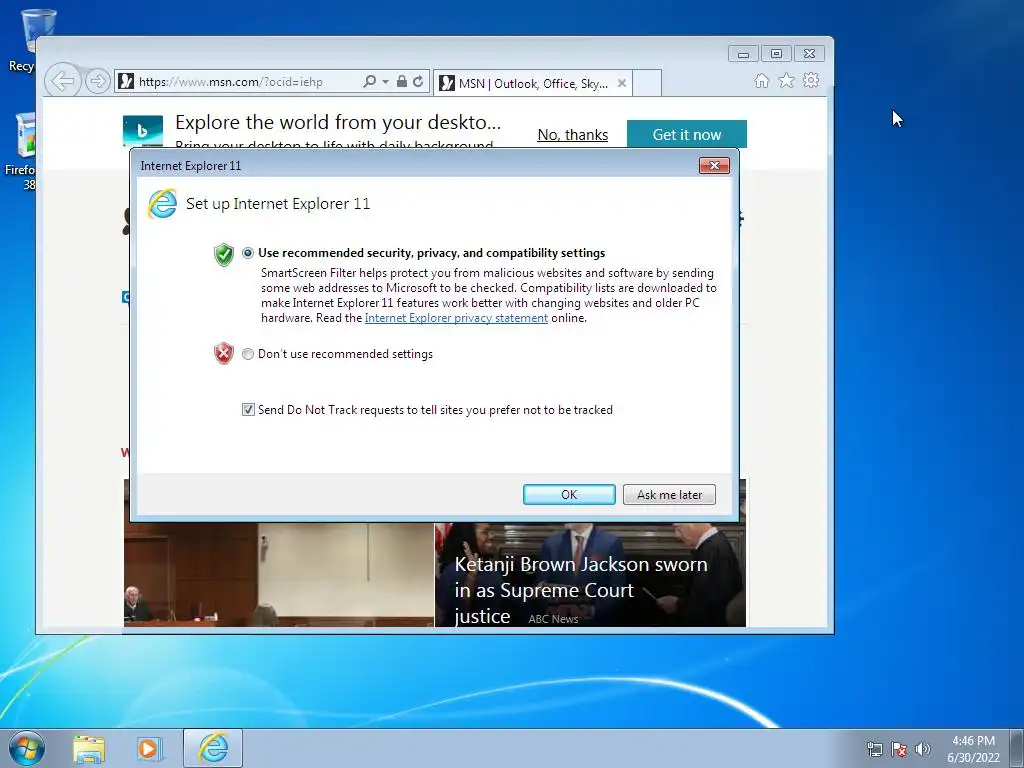Image resolution: width=1024 pixels, height=768 pixels.
Task: Click the network tray icon
Action: (874, 750)
